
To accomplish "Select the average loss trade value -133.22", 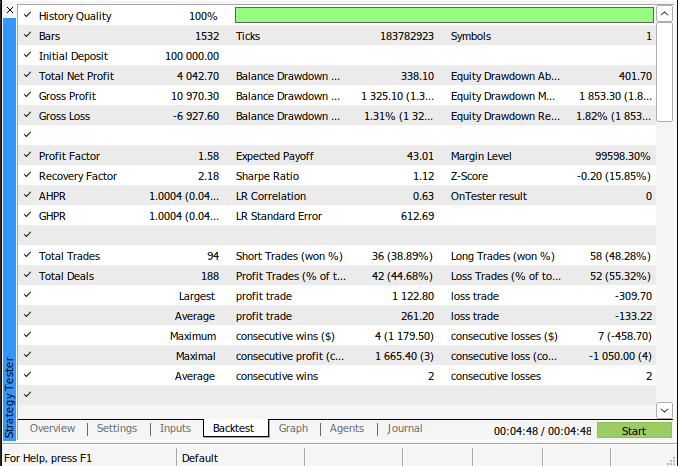I will tap(633, 316).
